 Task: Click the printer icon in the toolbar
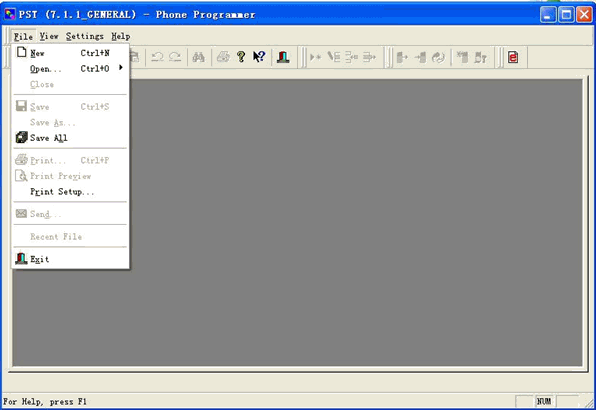(223, 57)
